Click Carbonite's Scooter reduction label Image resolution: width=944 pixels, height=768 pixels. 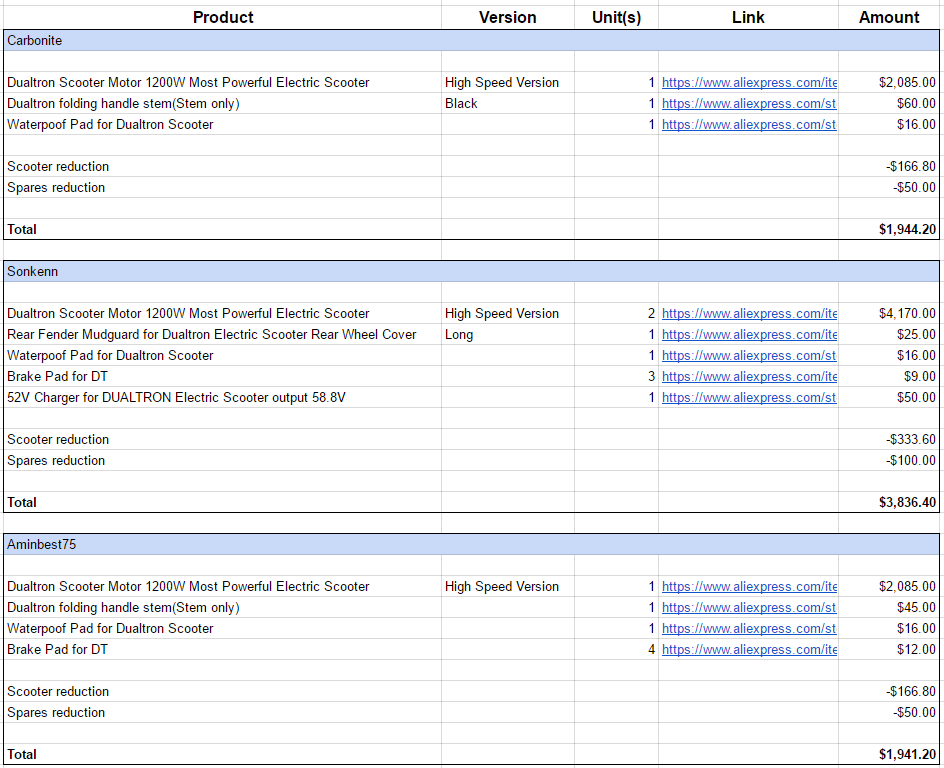point(58,167)
